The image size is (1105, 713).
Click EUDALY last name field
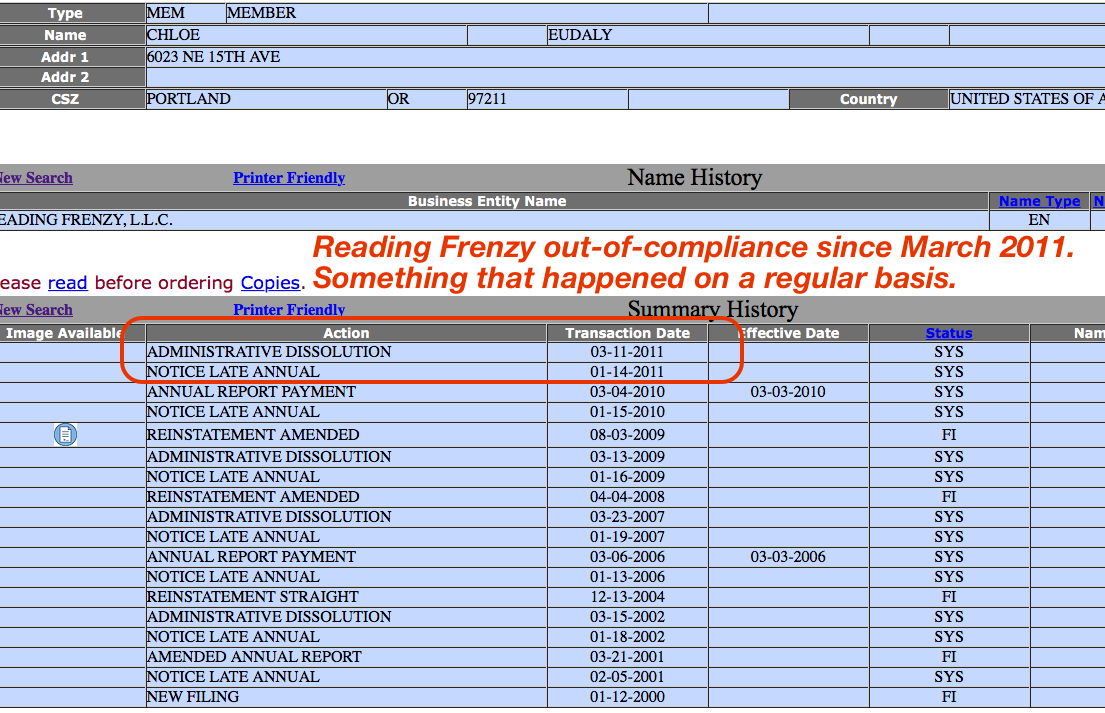click(x=708, y=35)
